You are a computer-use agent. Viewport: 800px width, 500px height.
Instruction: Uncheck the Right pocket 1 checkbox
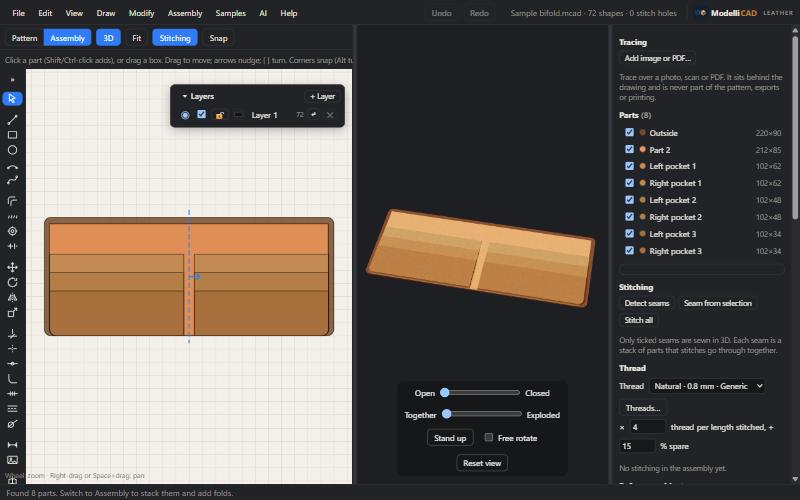[630, 183]
